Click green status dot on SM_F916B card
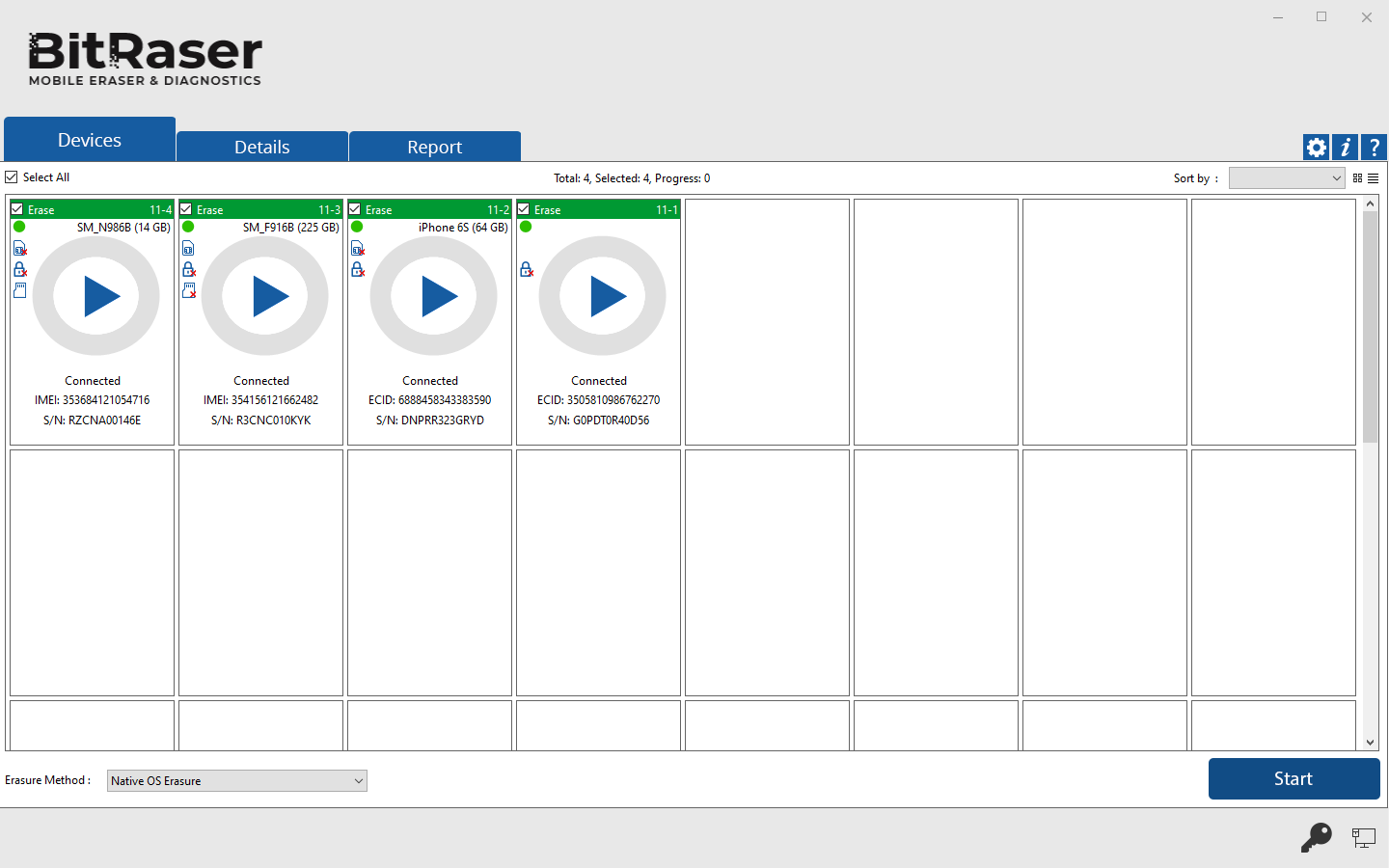Image resolution: width=1389 pixels, height=868 pixels. 188,227
